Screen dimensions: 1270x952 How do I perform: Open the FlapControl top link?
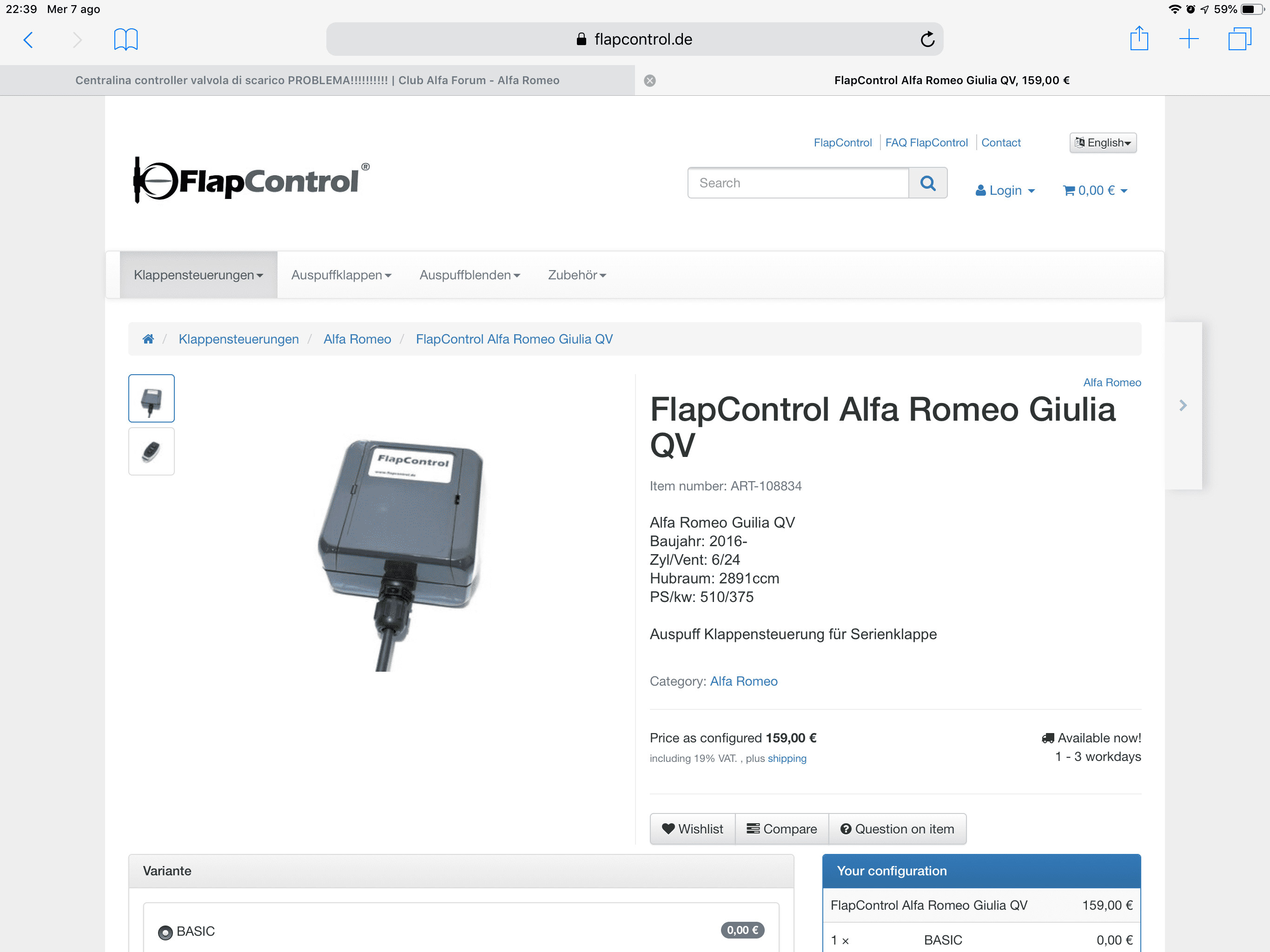pyautogui.click(x=842, y=142)
